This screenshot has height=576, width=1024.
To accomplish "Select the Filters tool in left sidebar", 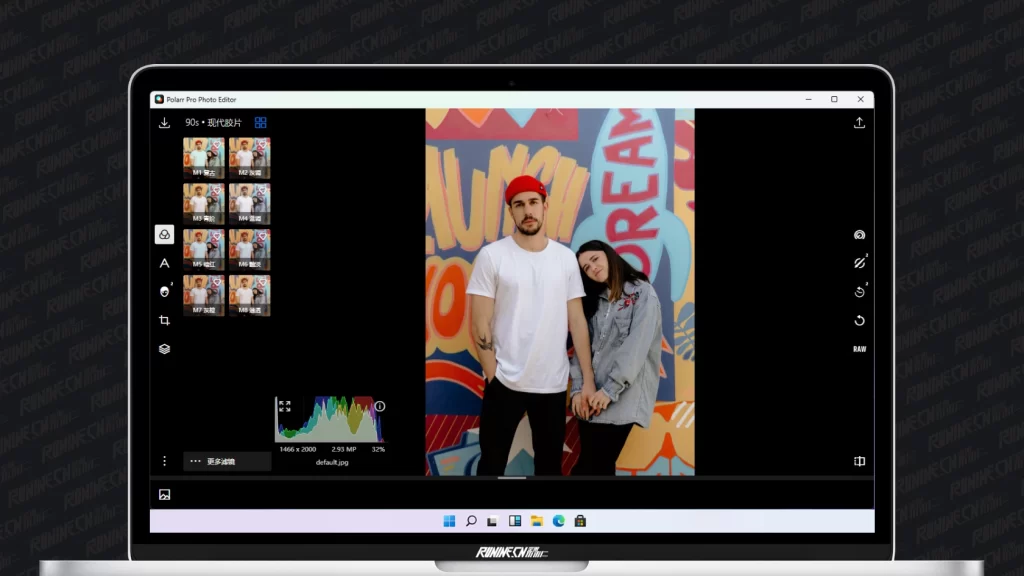I will pyautogui.click(x=164, y=234).
